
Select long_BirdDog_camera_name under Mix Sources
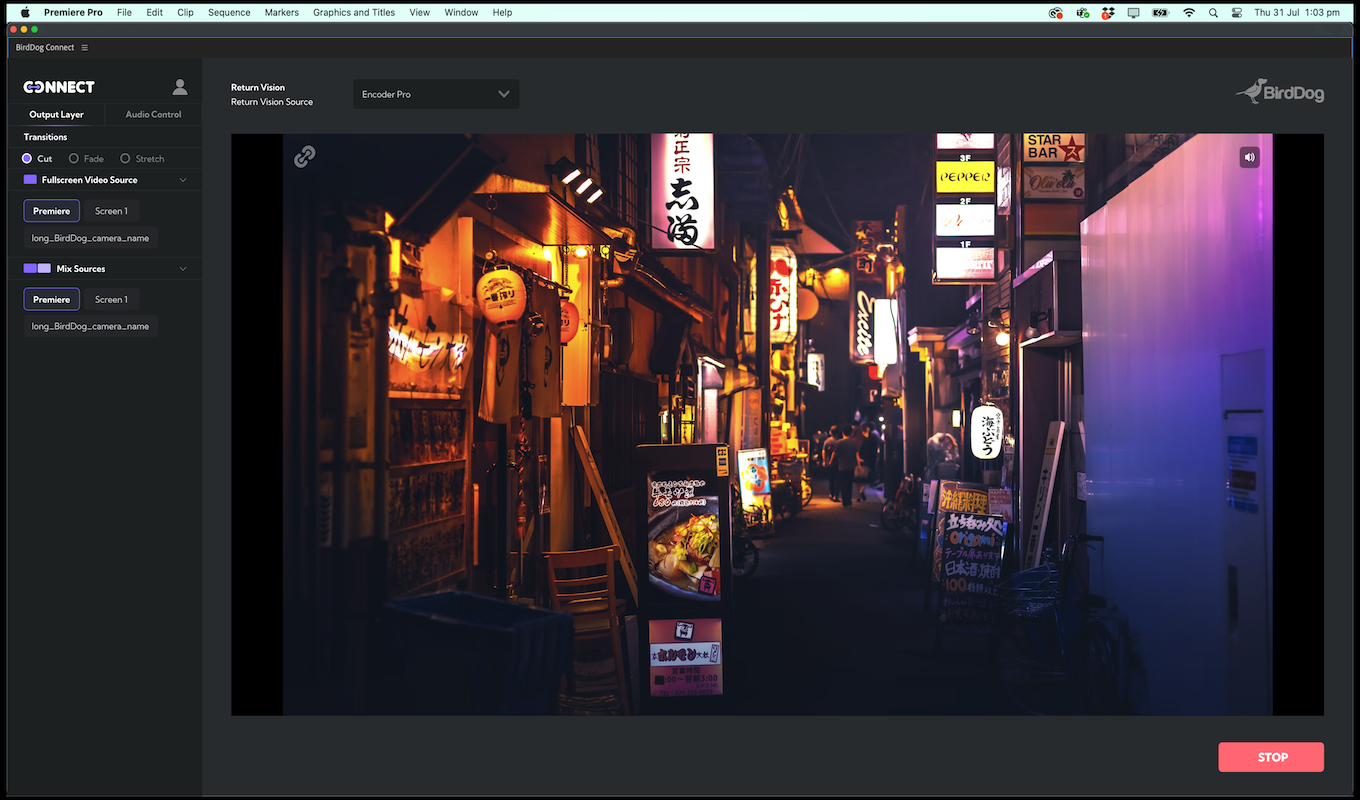(90, 327)
